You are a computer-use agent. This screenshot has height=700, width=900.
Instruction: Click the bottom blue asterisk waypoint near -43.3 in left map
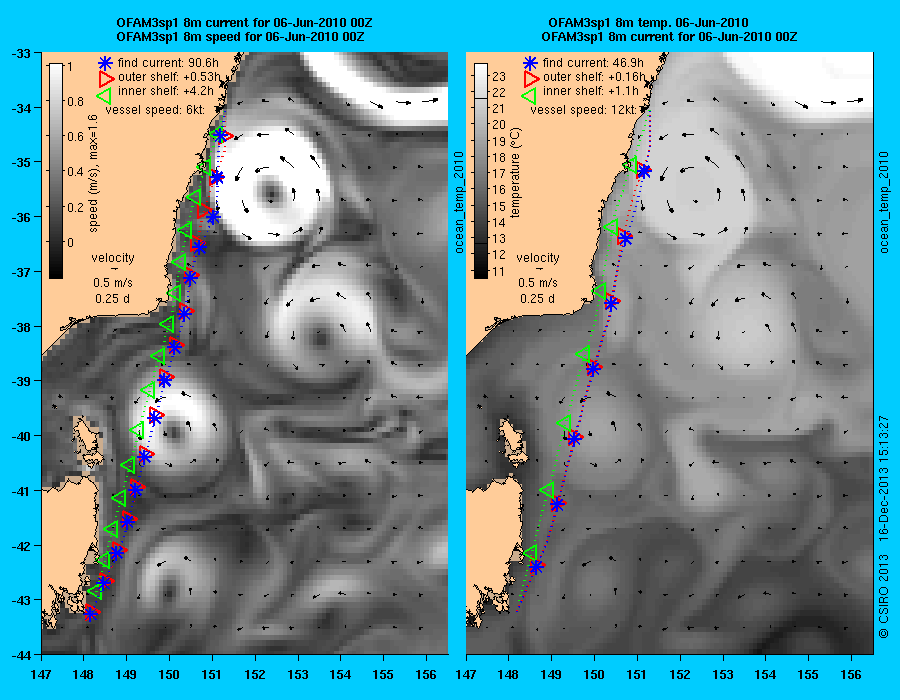(90, 615)
